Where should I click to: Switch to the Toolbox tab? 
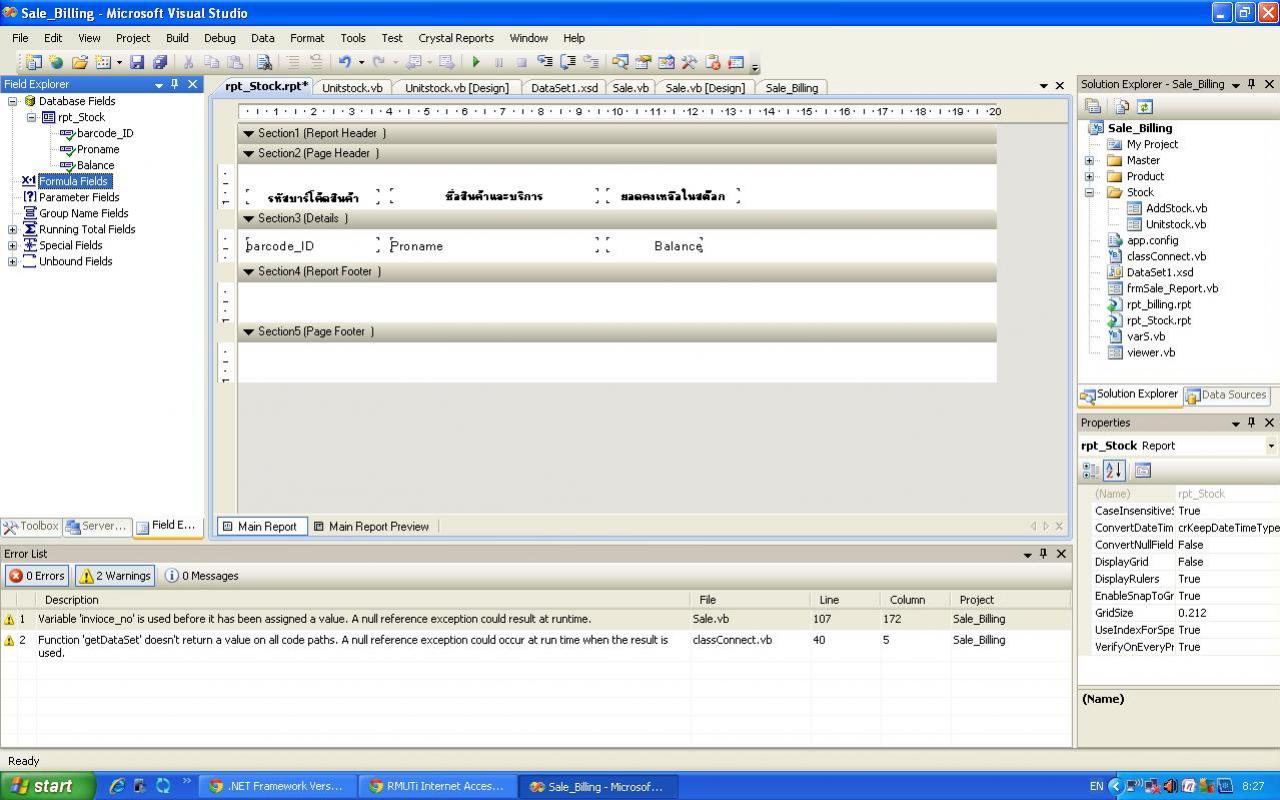(x=31, y=526)
